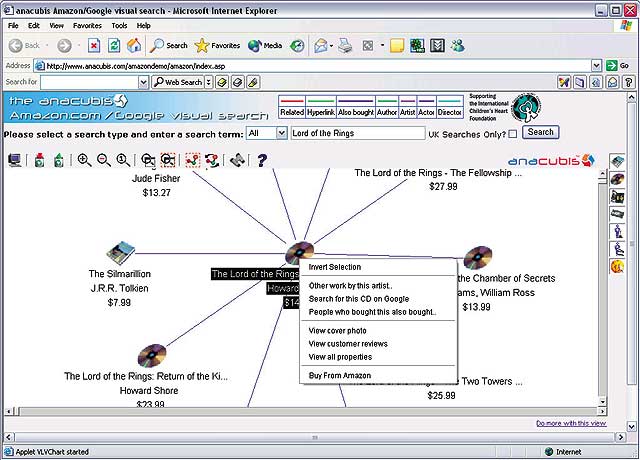
Task: Expand the address bar dropdown
Action: tap(596, 65)
